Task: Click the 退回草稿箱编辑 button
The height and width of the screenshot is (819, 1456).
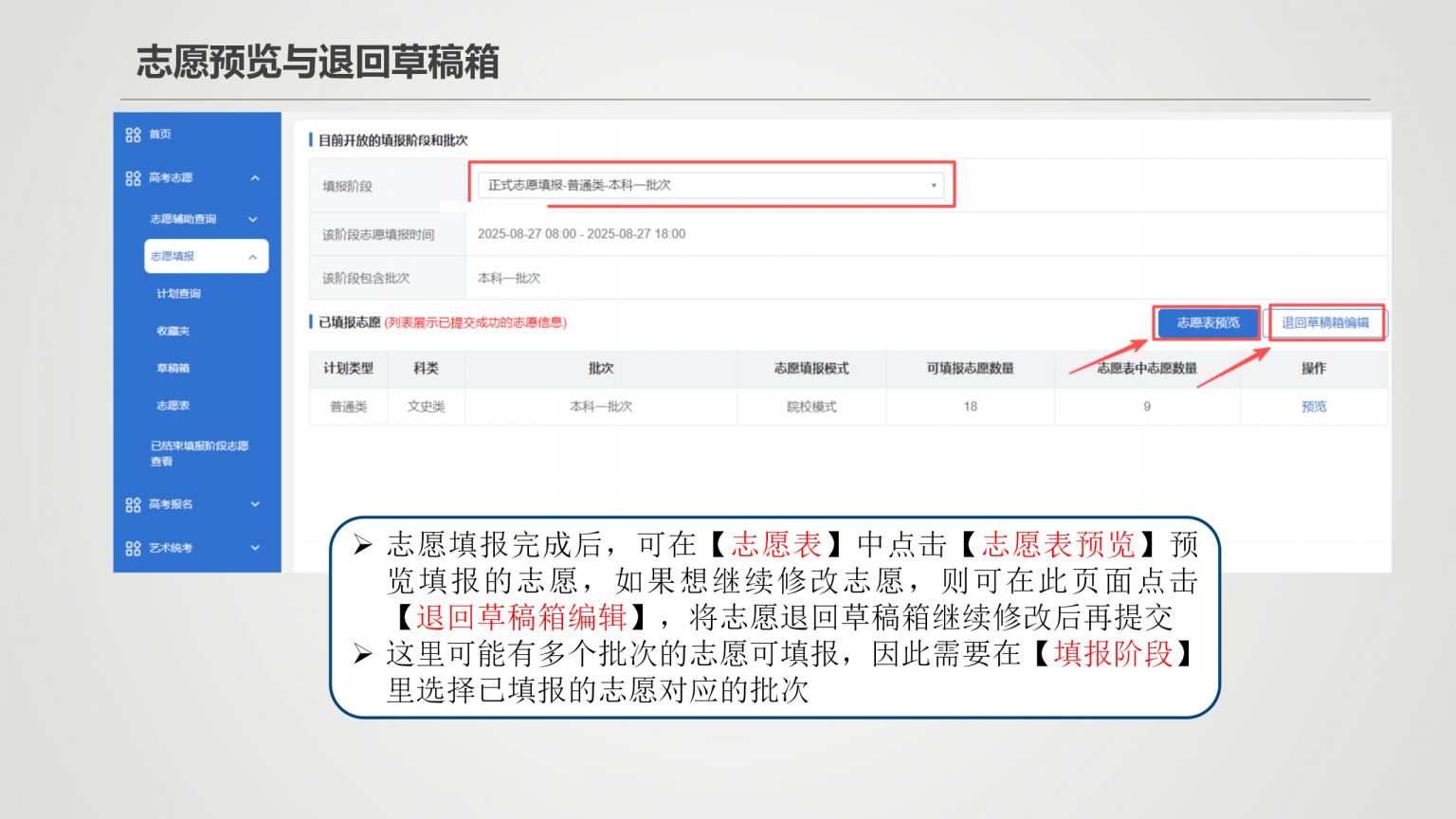Action: (1325, 322)
